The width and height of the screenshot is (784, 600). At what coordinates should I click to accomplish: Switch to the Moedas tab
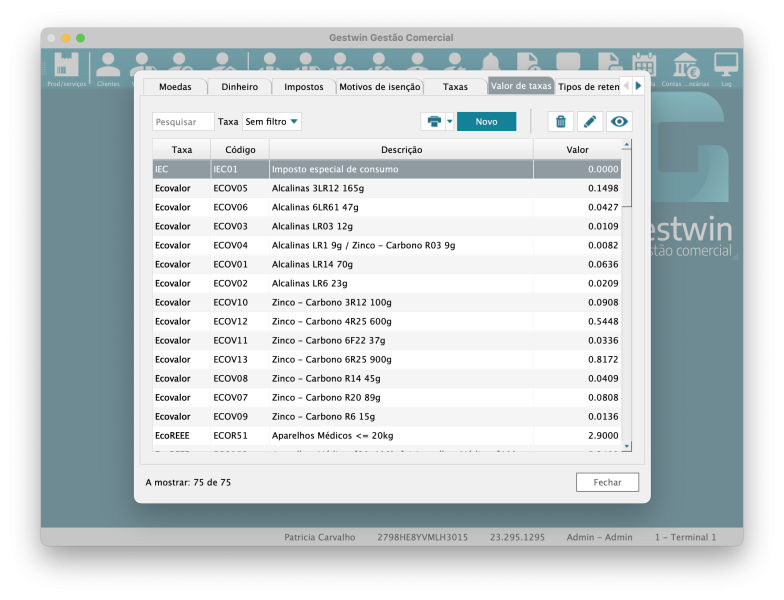point(175,87)
